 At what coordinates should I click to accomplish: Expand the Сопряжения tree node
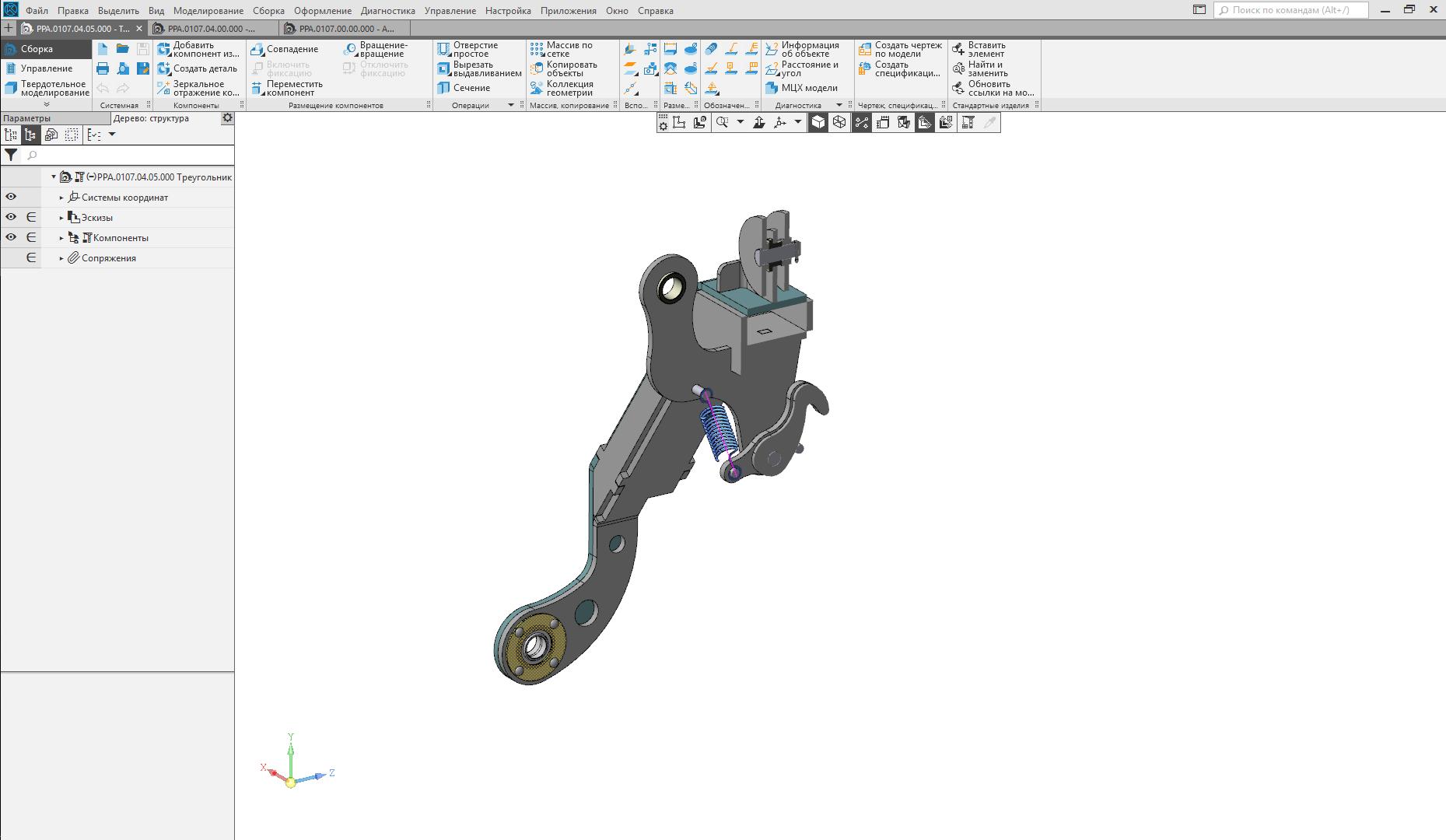click(x=61, y=258)
